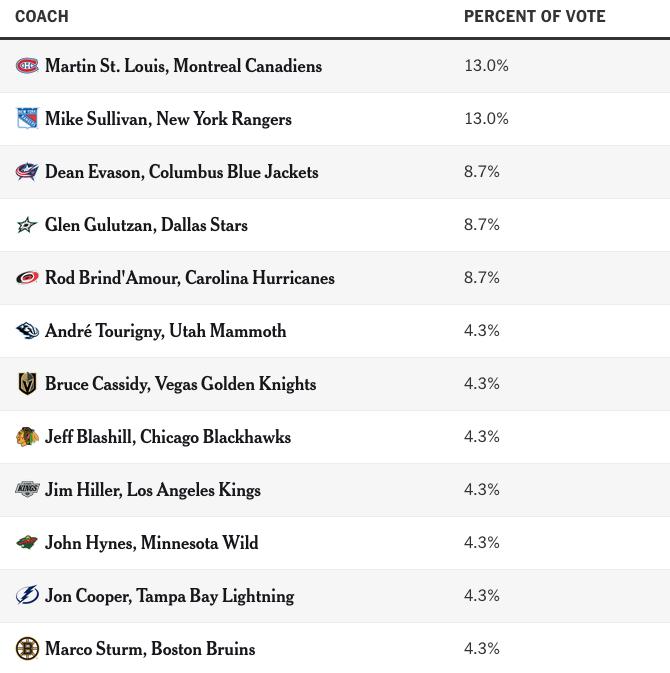Click the Montreal Canadiens logo icon
670x673 pixels.
click(27, 66)
